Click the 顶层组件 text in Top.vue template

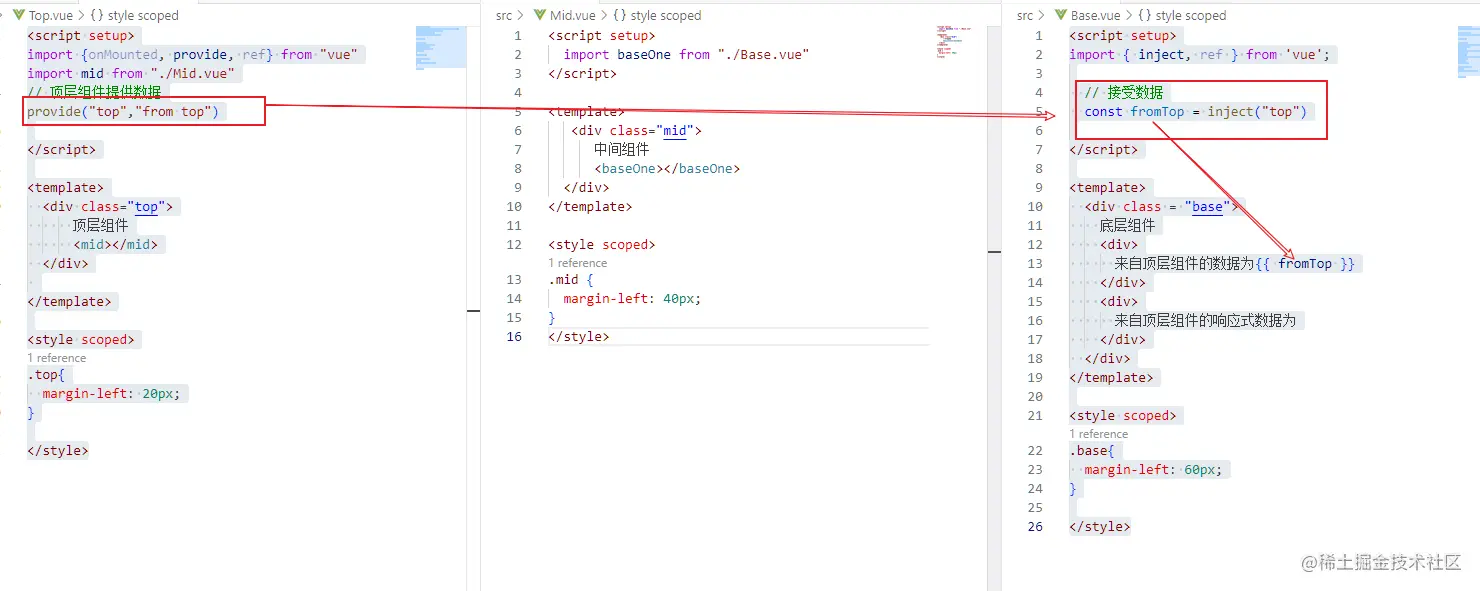[100, 225]
